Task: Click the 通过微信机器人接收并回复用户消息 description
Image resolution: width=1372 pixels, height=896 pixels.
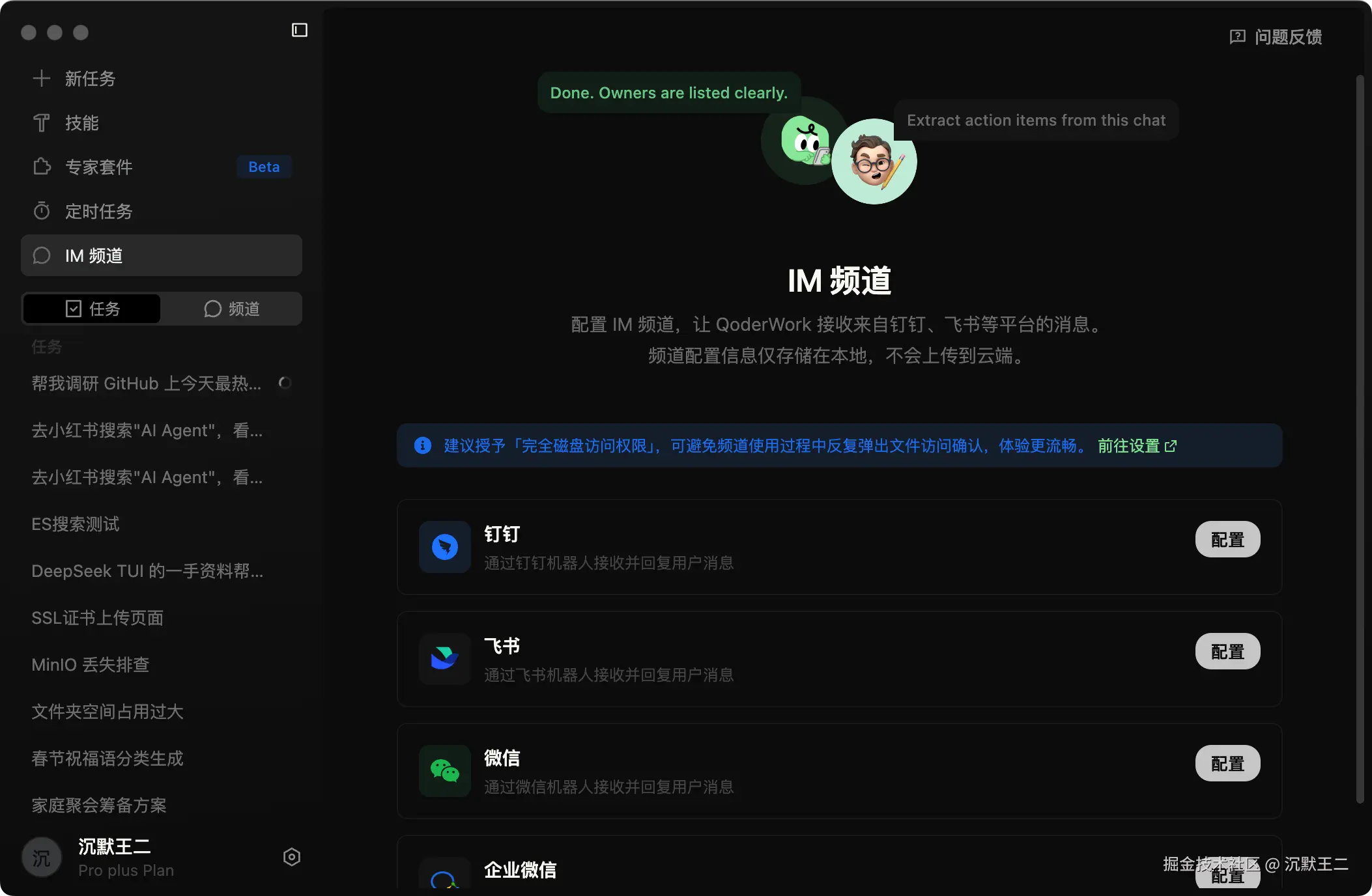Action: pyautogui.click(x=608, y=787)
